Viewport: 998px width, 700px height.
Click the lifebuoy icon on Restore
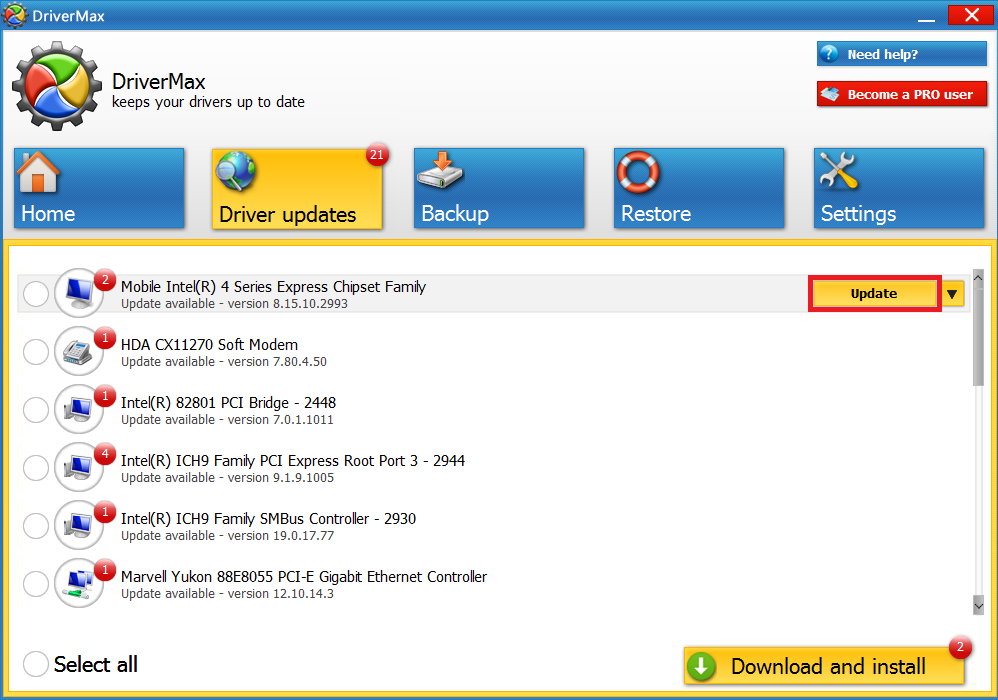[x=638, y=172]
